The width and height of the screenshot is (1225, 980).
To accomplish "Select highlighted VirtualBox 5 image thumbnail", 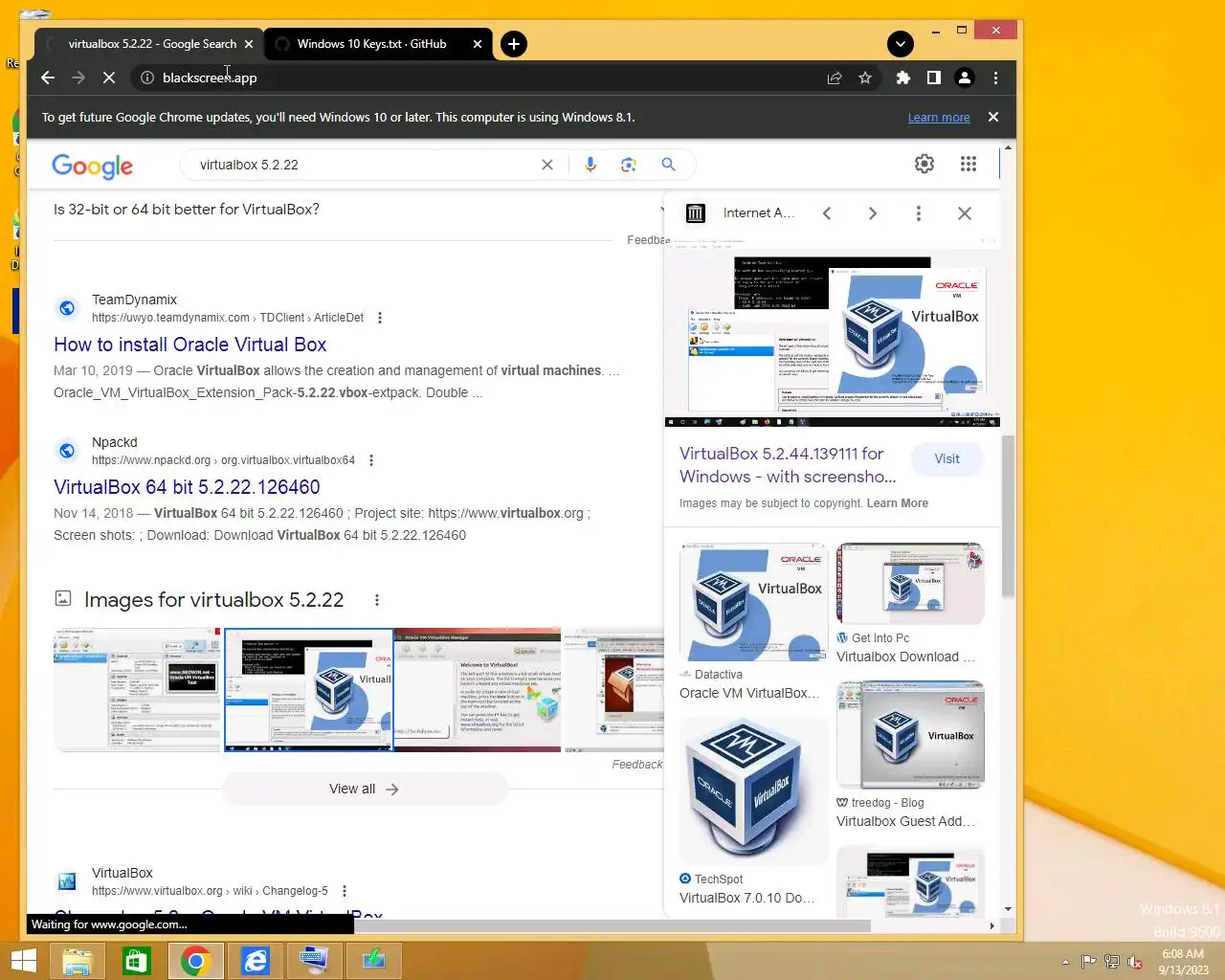I will (x=308, y=690).
